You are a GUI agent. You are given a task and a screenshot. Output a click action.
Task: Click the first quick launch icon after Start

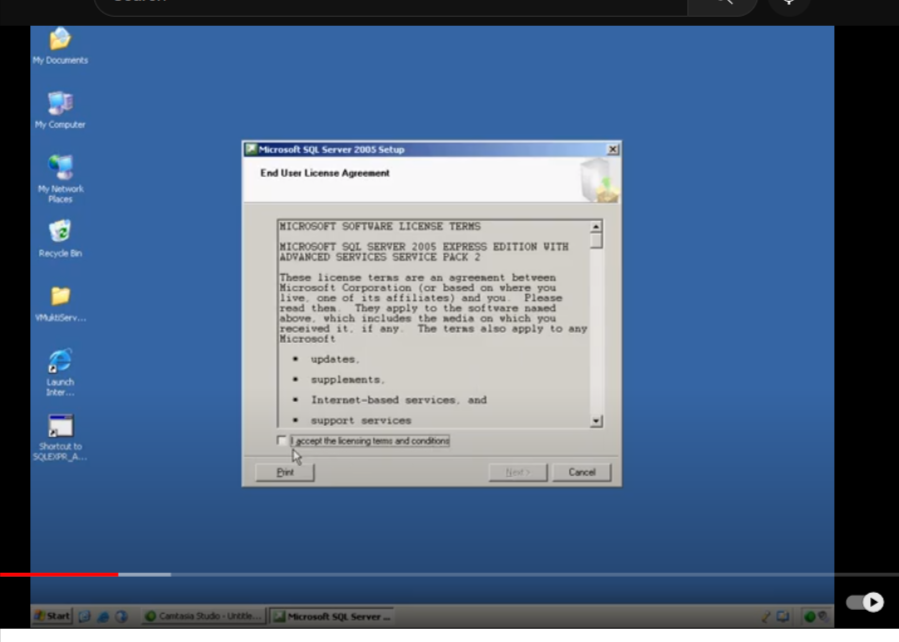[x=84, y=617]
